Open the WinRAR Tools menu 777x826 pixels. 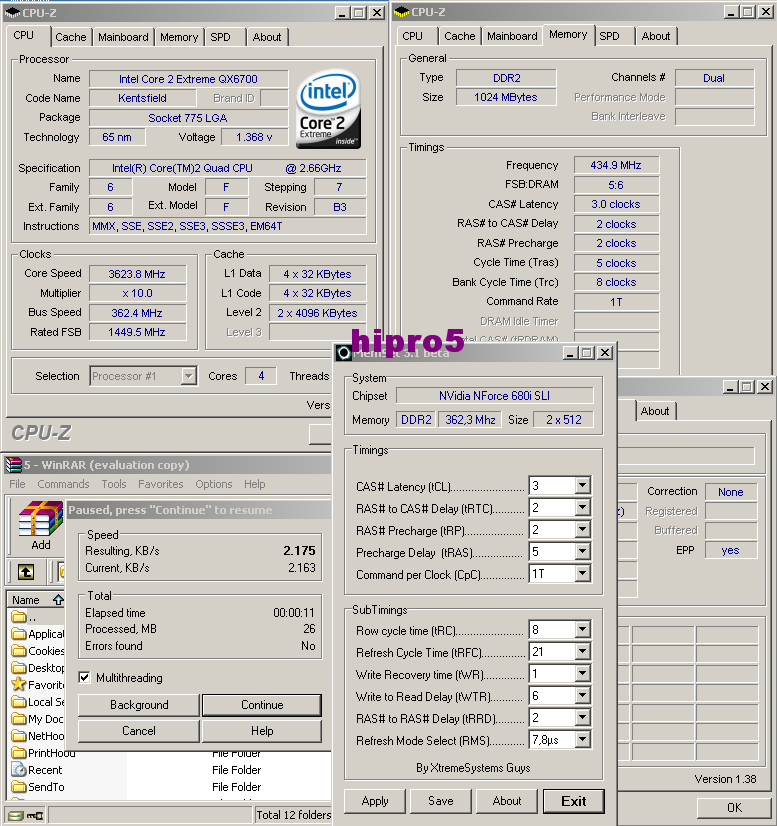tap(114, 484)
